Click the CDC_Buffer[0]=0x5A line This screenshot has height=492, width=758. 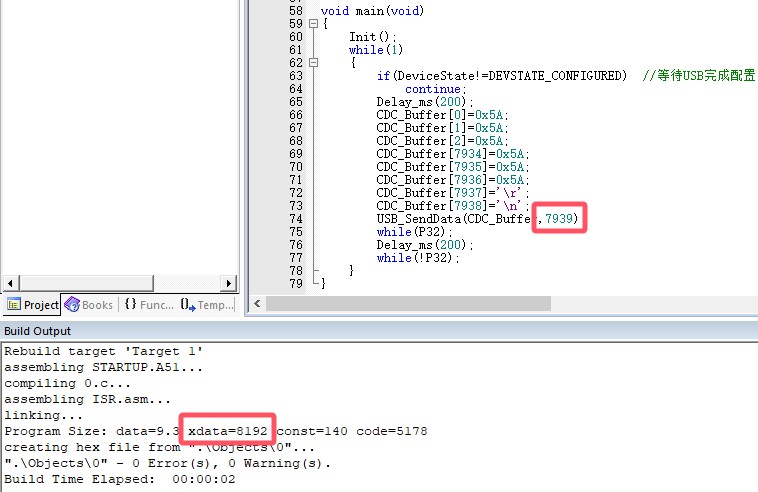pyautogui.click(x=442, y=115)
